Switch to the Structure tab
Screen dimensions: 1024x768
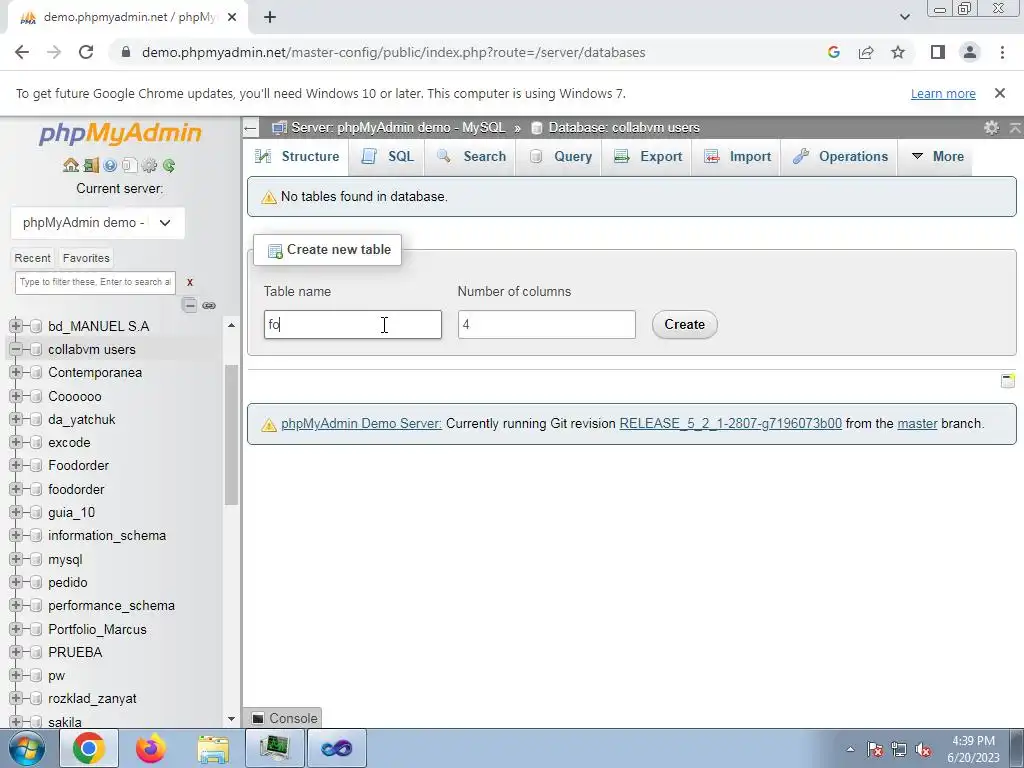click(x=298, y=157)
